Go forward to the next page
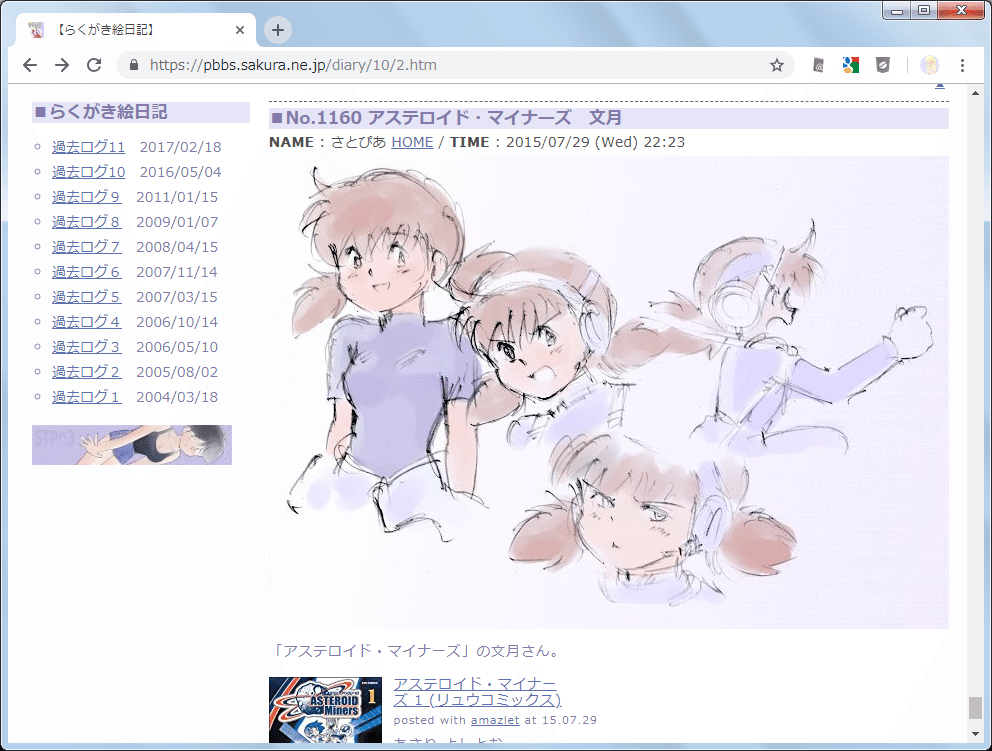The width and height of the screenshot is (992, 751). coord(61,65)
